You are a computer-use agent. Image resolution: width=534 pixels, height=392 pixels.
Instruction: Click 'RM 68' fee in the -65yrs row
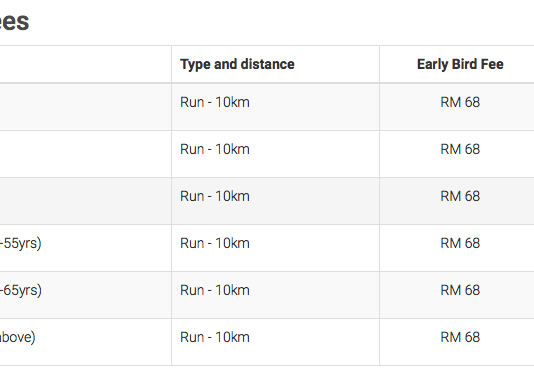coord(460,290)
